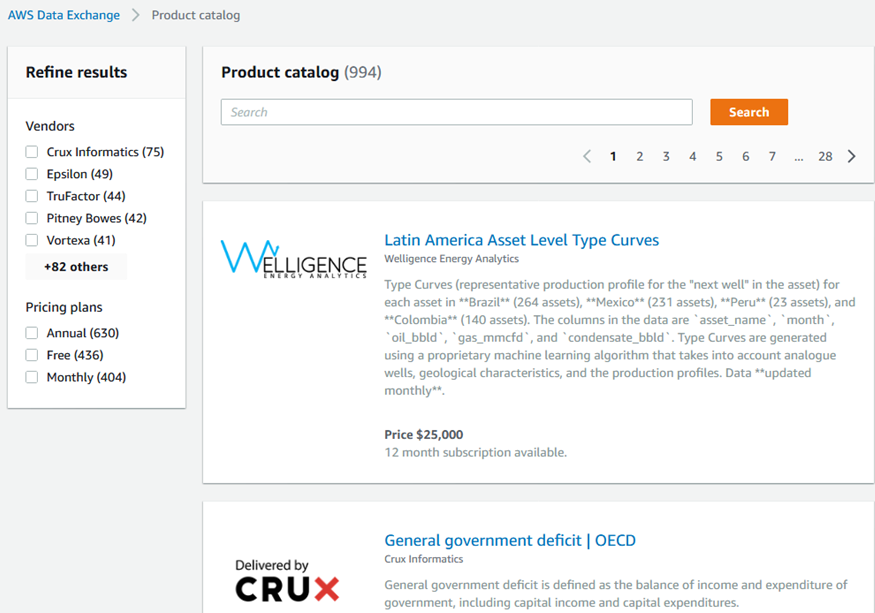Check the Crux Informatics vendor filter

point(32,152)
